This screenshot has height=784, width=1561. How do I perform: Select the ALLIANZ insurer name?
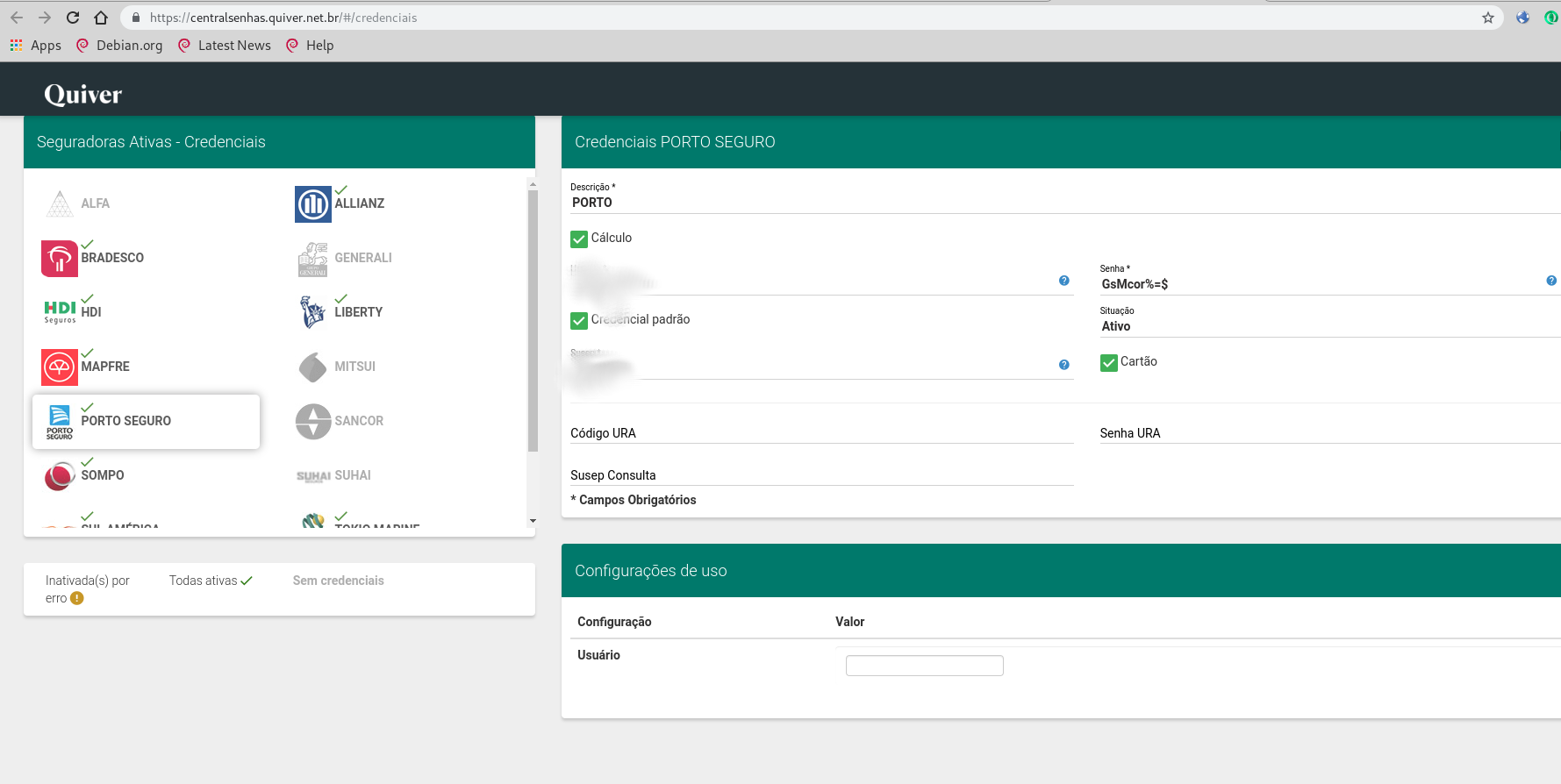[360, 203]
